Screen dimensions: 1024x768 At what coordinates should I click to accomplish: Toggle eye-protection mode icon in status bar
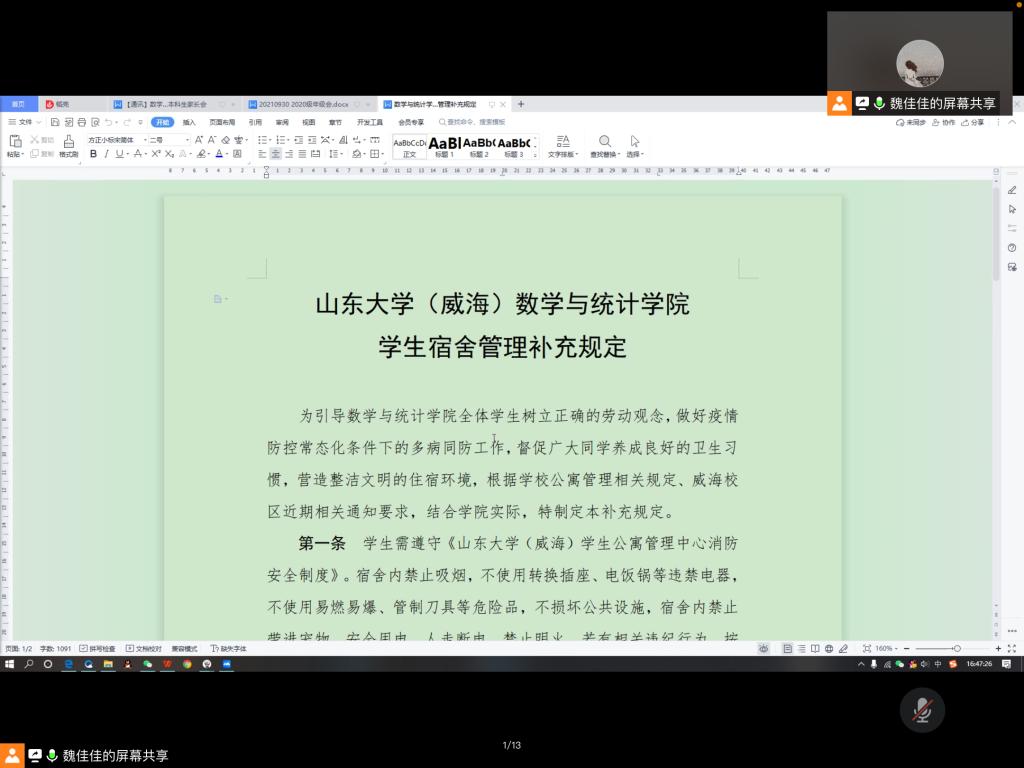coord(764,648)
